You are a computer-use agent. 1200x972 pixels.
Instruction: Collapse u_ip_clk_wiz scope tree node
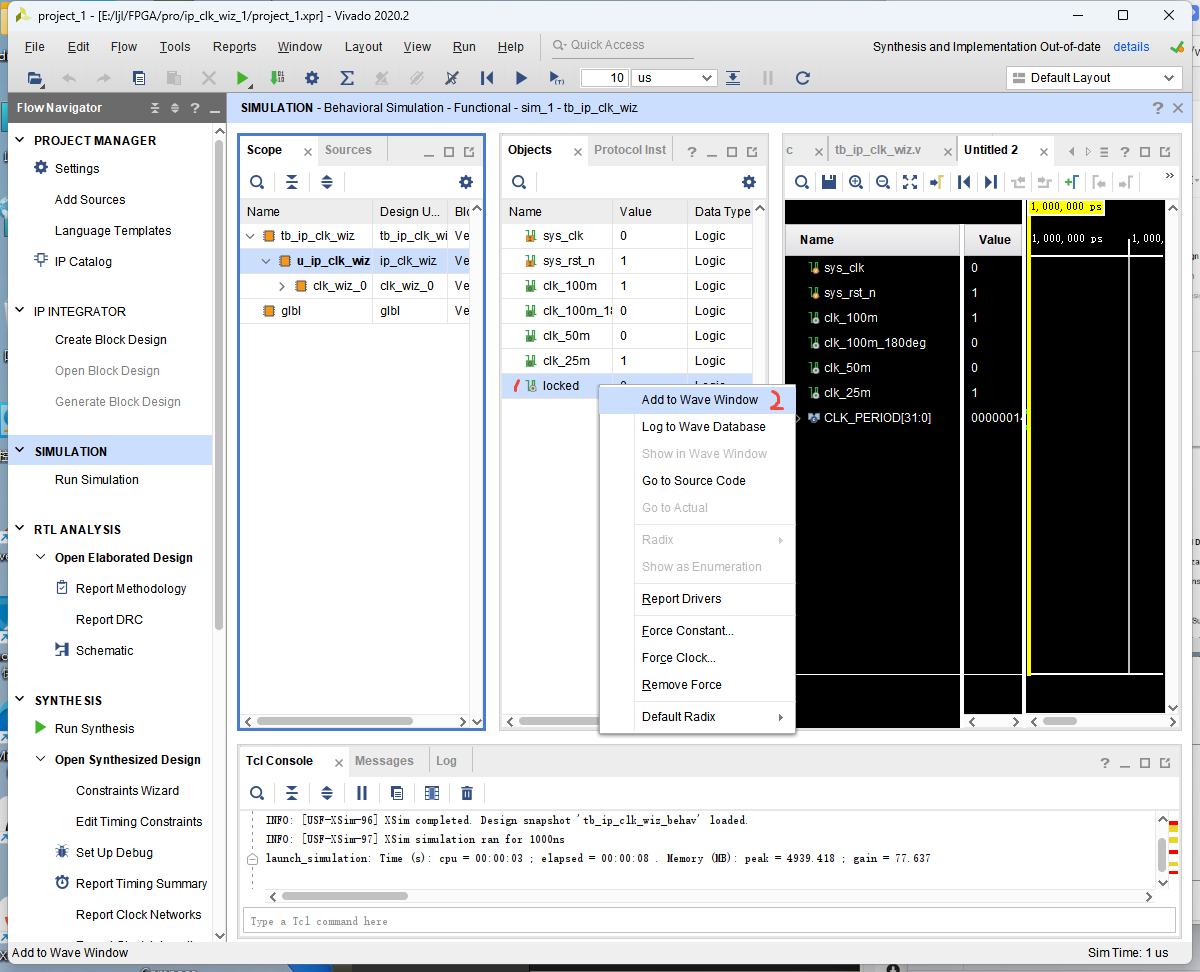[266, 261]
